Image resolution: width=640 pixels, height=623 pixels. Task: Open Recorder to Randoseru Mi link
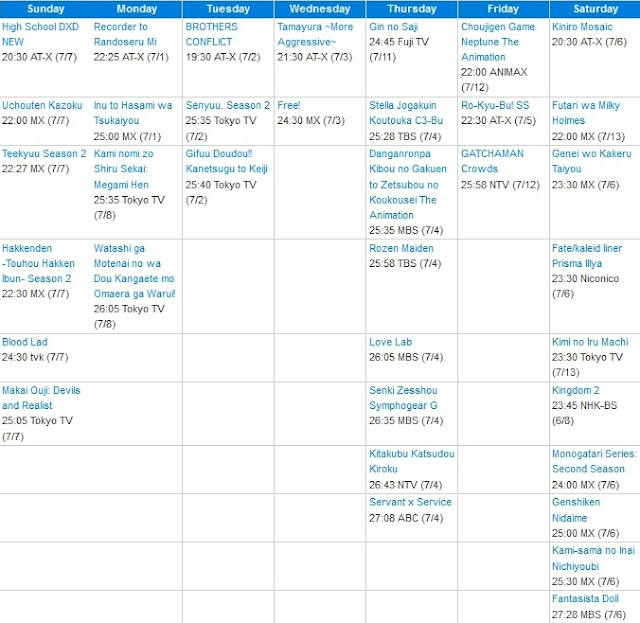click(125, 34)
